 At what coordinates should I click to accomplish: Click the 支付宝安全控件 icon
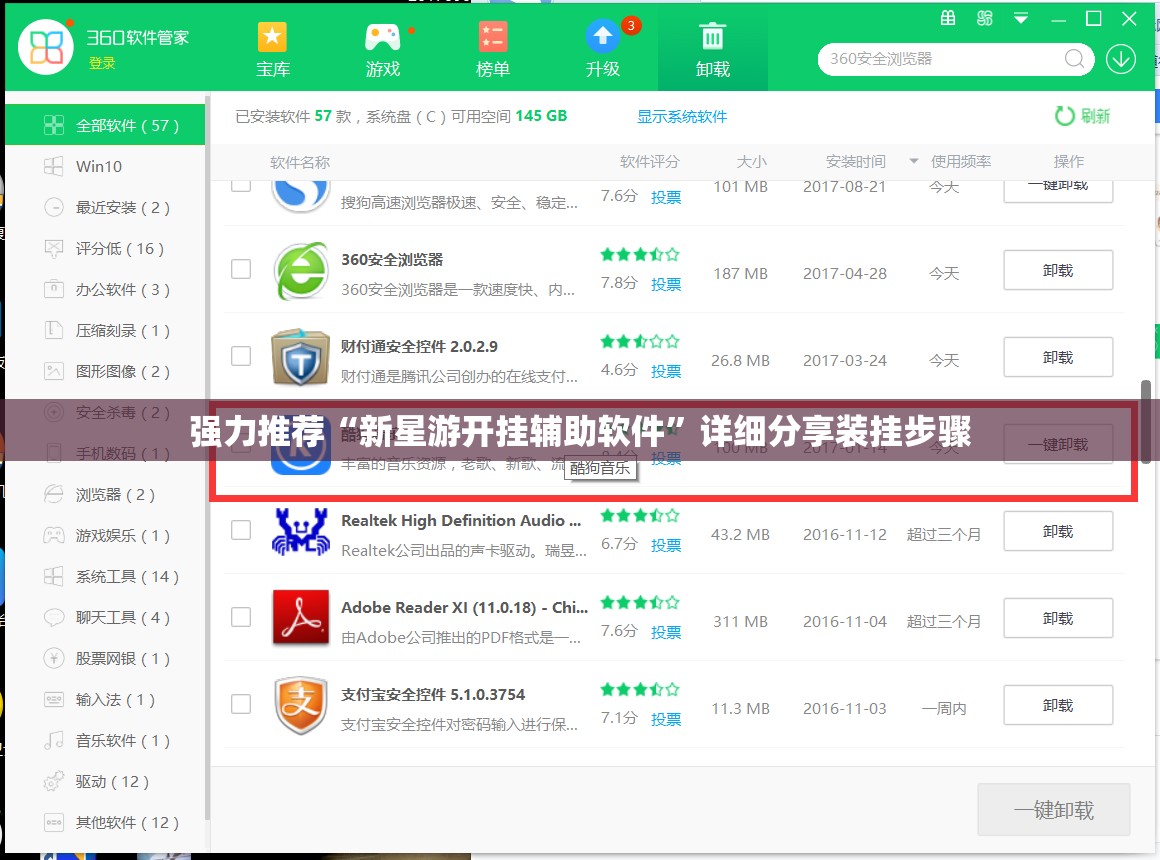(300, 705)
